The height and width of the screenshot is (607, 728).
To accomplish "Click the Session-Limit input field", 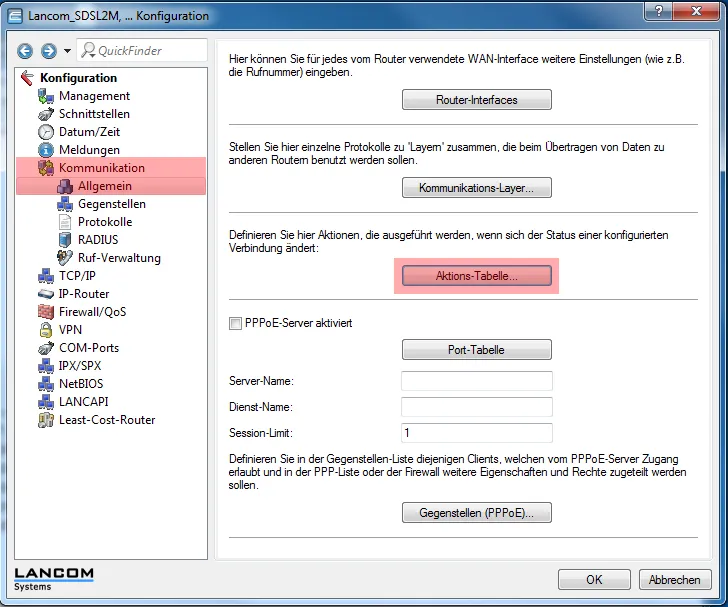I will [x=477, y=433].
